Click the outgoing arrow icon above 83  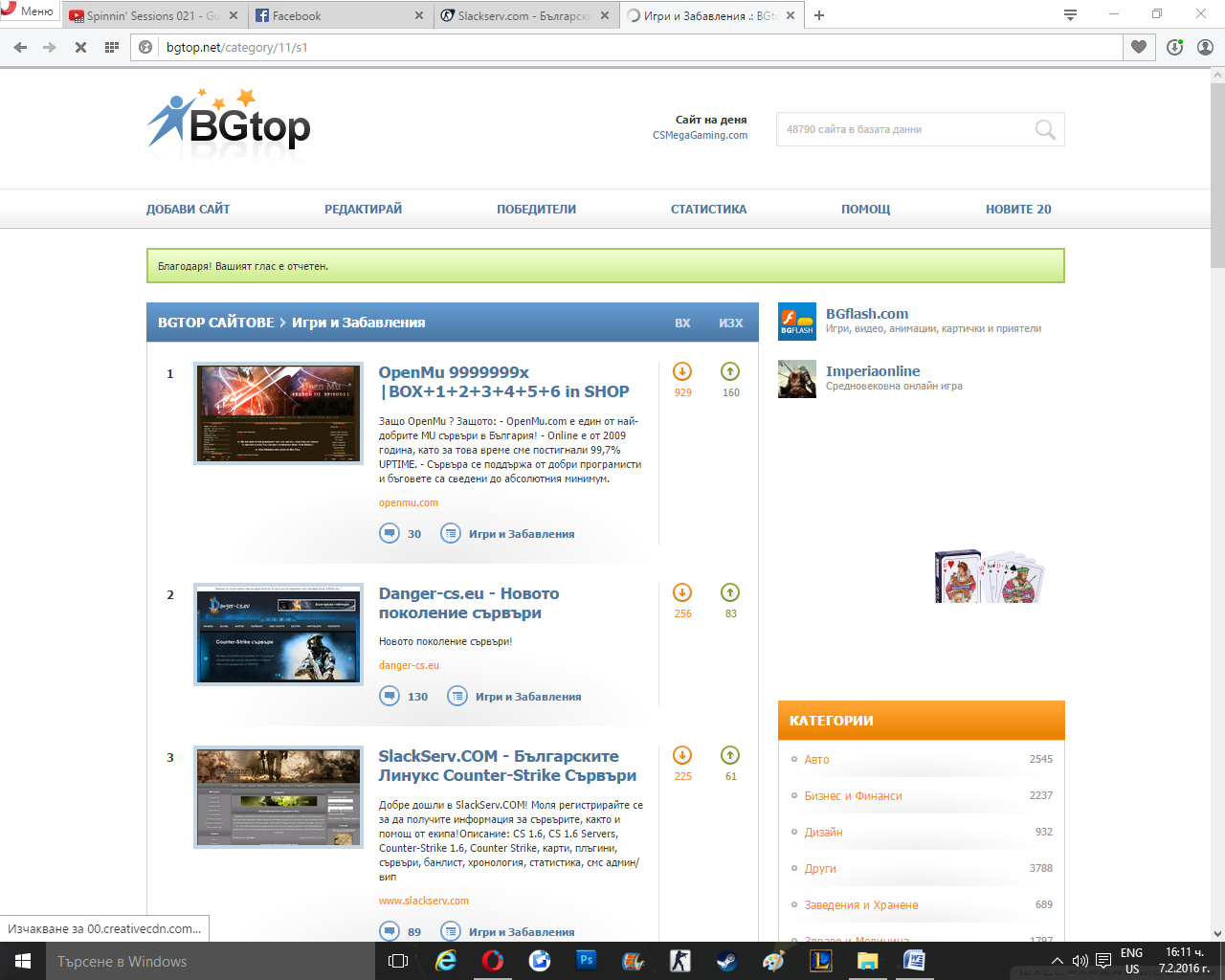[x=730, y=592]
